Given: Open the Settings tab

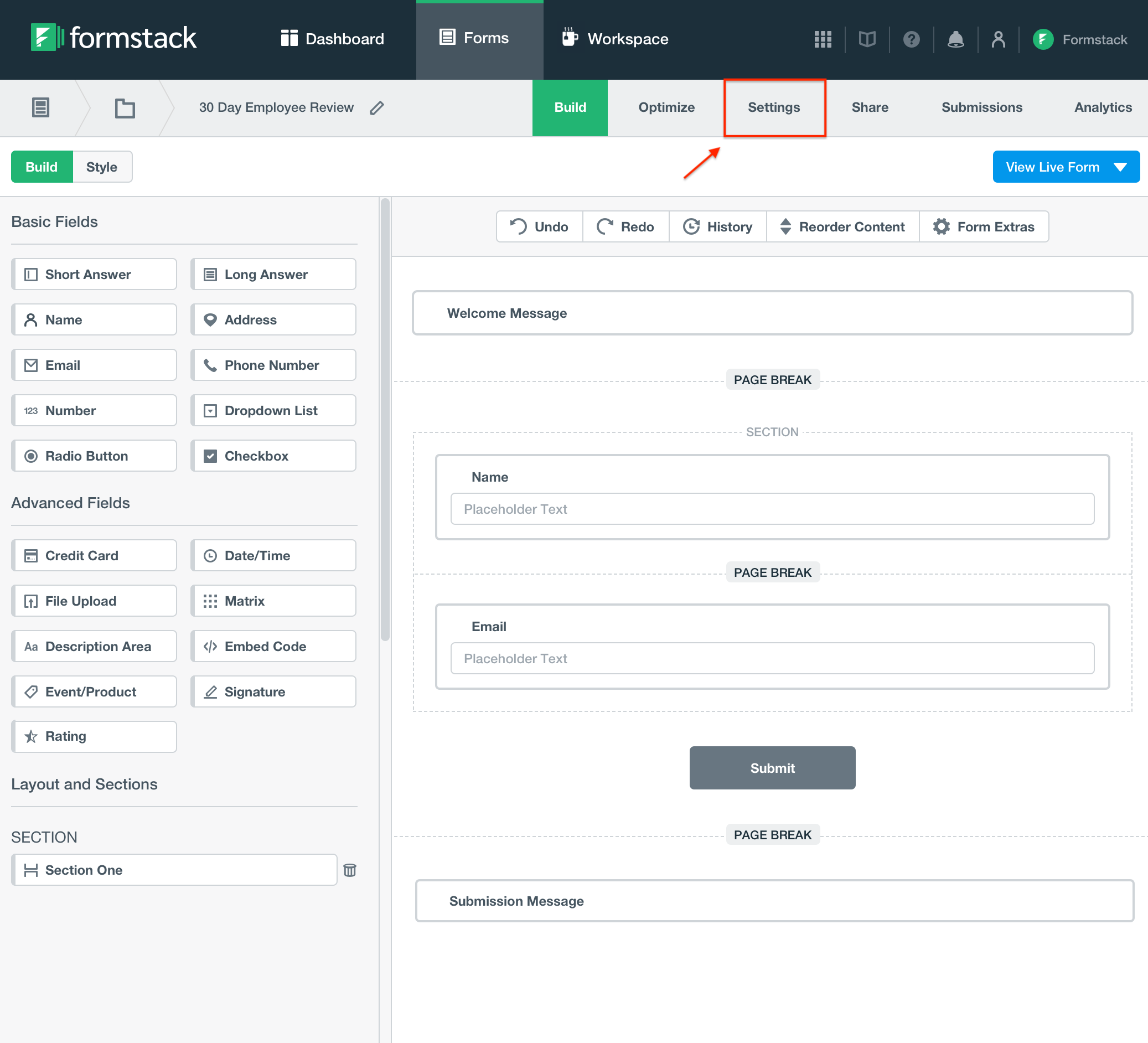Looking at the screenshot, I should point(773,107).
